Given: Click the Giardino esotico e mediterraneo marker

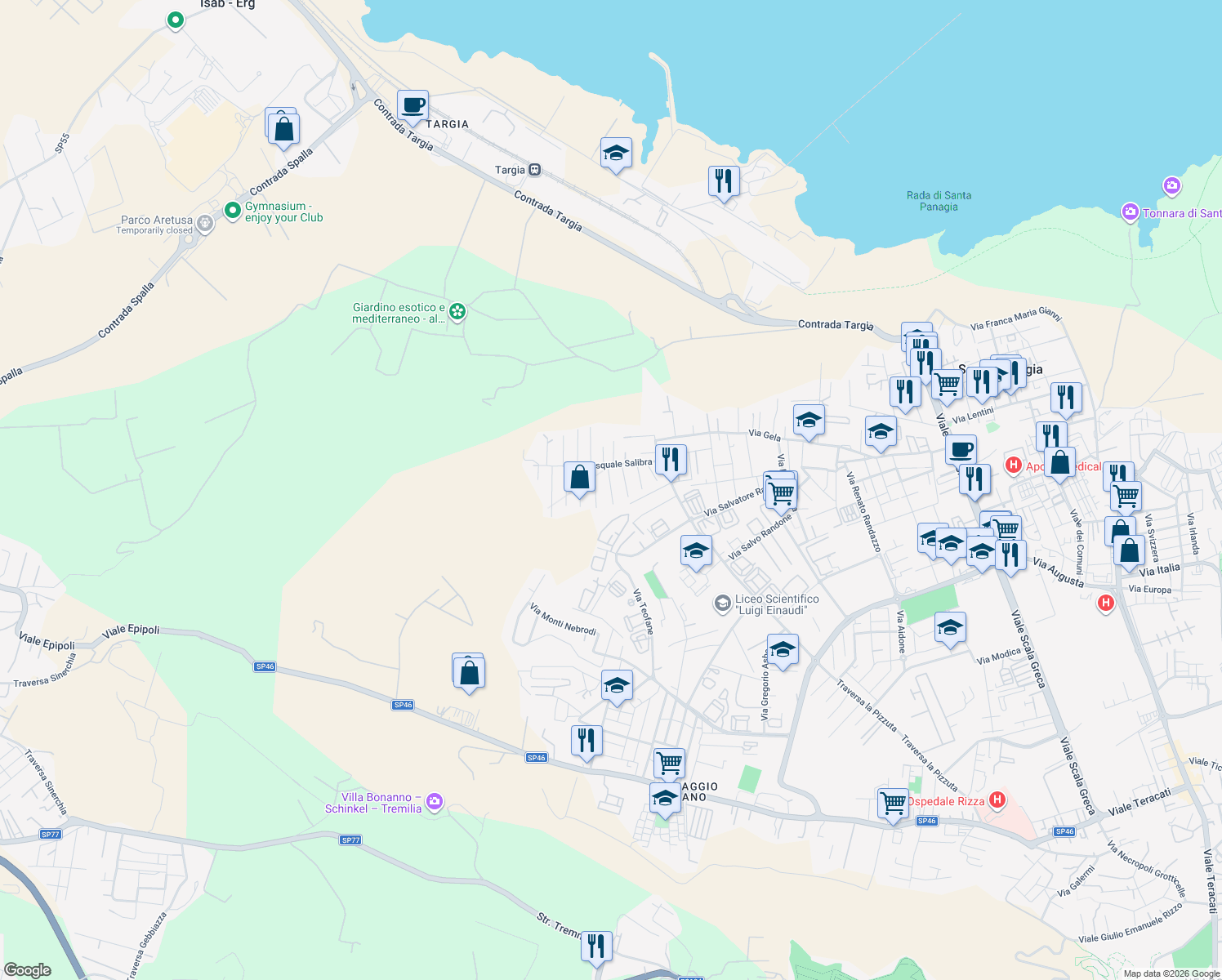Looking at the screenshot, I should (x=457, y=311).
